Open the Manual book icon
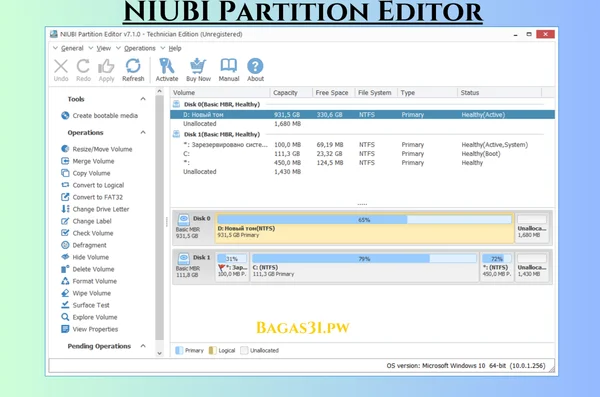 tap(228, 66)
